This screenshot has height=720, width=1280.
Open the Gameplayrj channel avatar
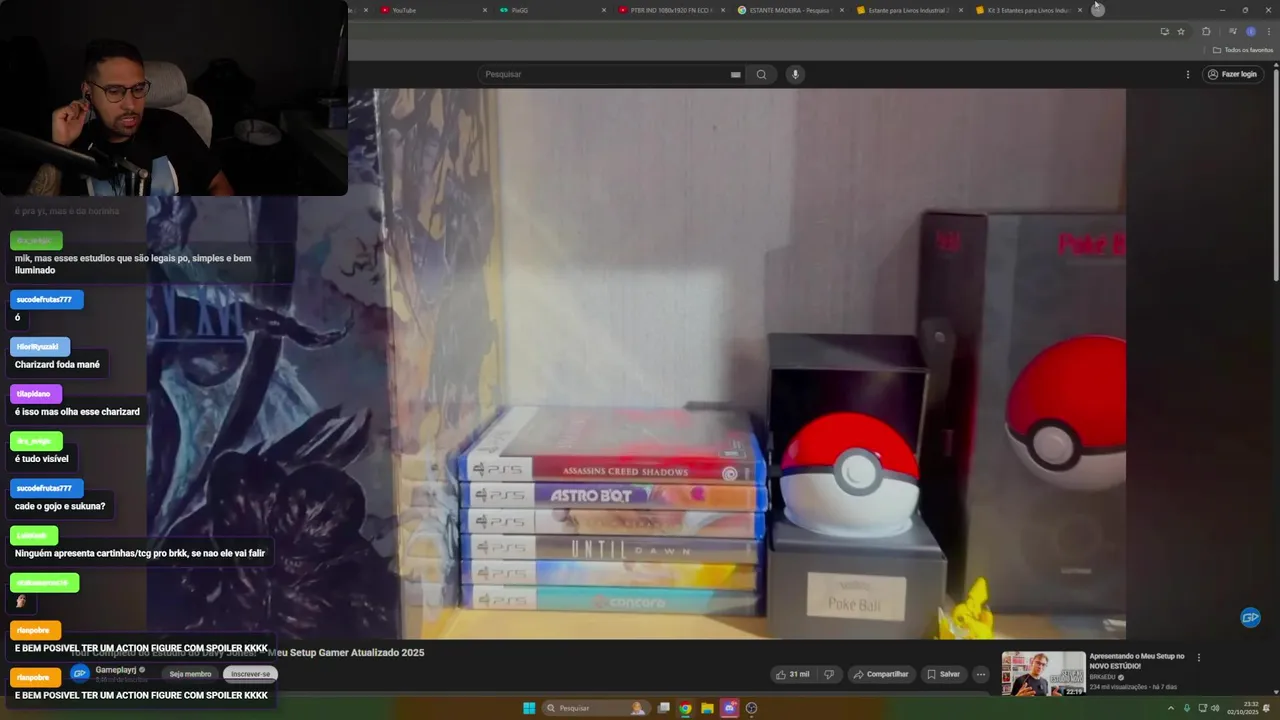[80, 673]
